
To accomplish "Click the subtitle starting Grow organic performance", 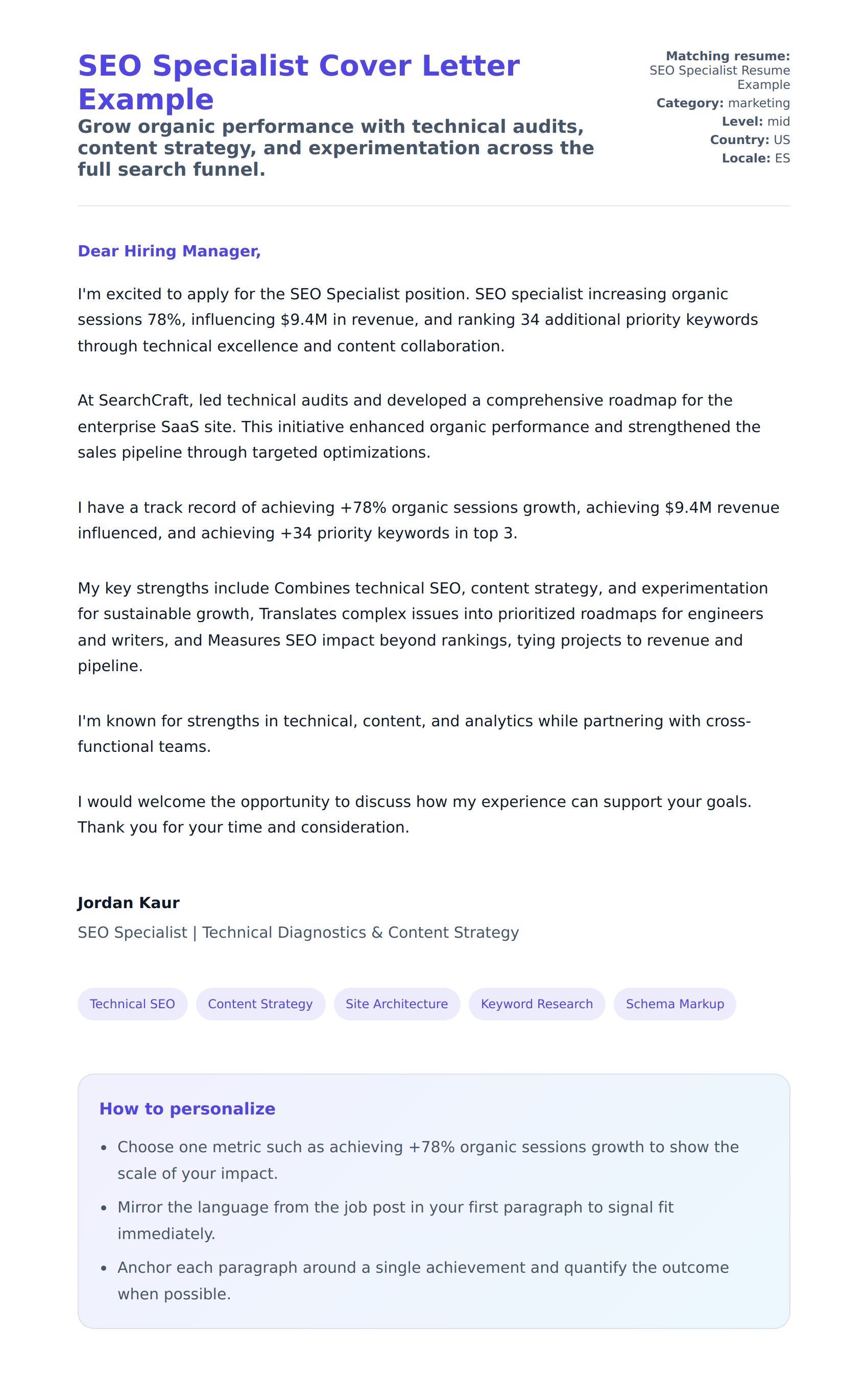I will (335, 148).
